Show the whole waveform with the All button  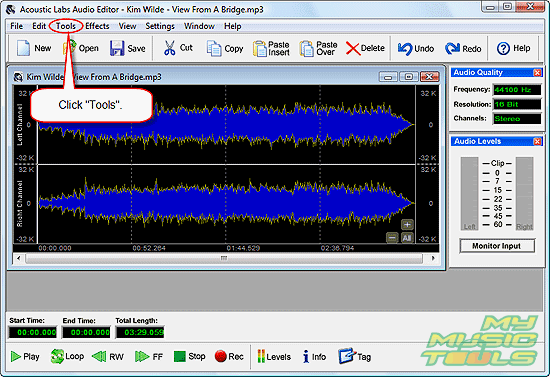(x=407, y=238)
